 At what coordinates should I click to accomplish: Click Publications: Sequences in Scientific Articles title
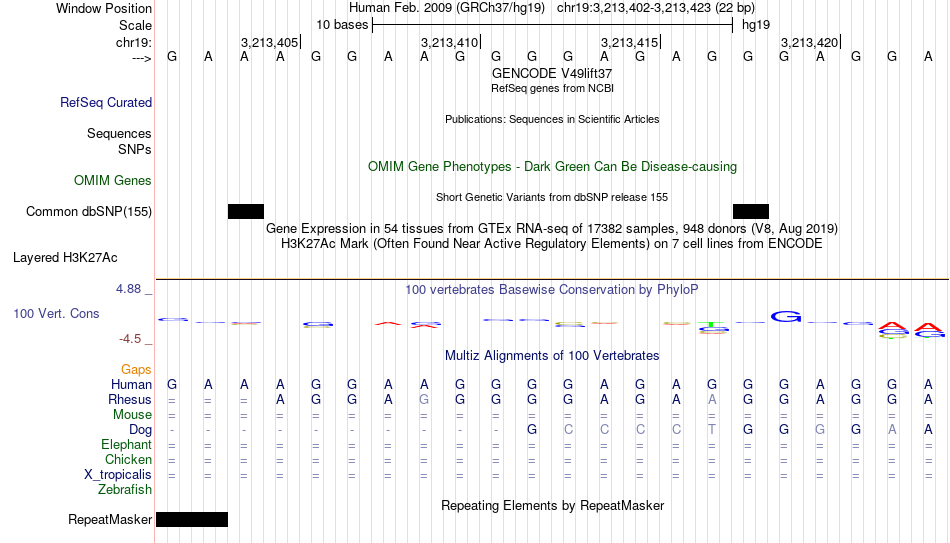click(552, 119)
